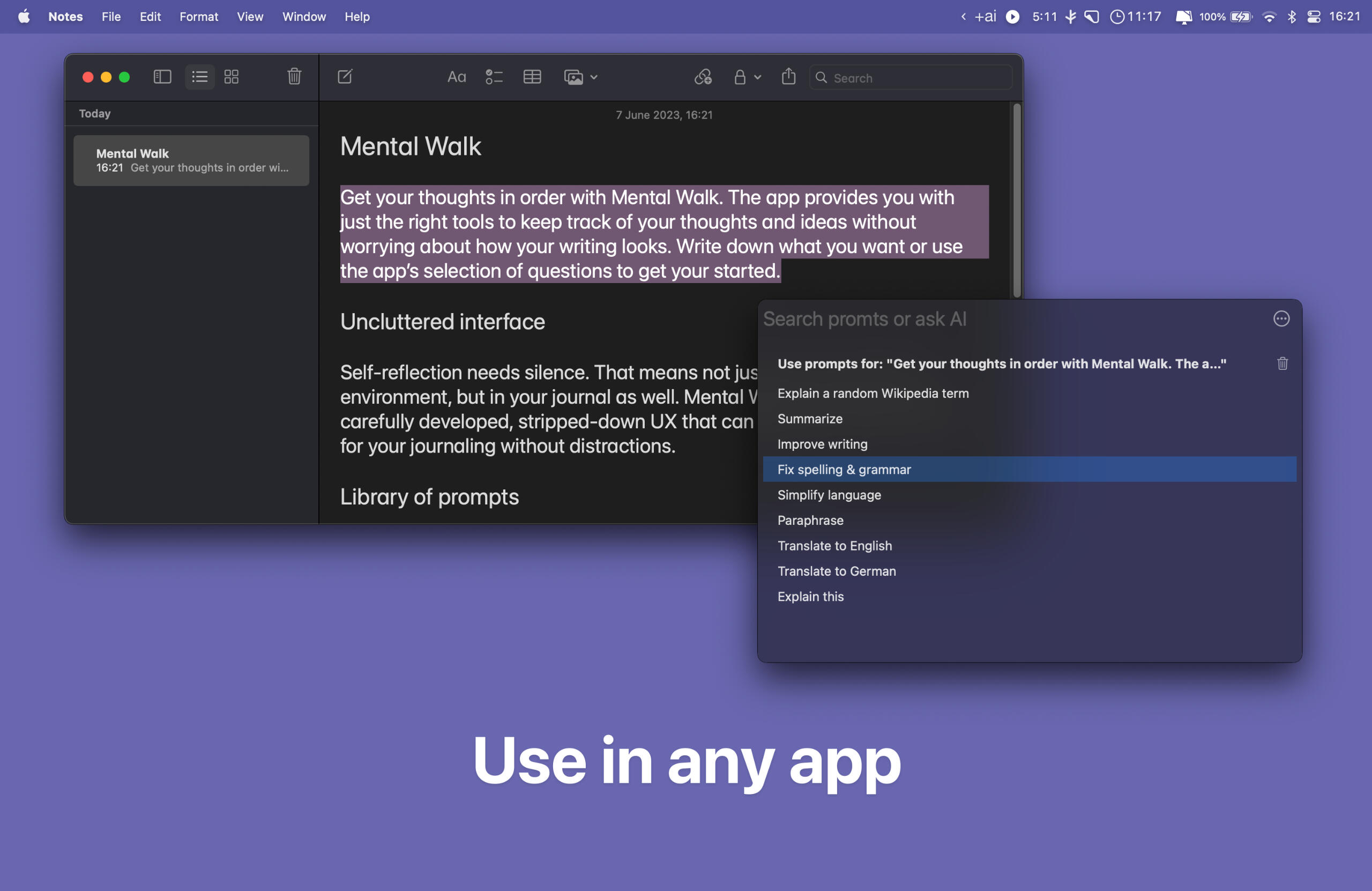Click the collaboration link icon
Image resolution: width=1372 pixels, height=891 pixels.
703,77
